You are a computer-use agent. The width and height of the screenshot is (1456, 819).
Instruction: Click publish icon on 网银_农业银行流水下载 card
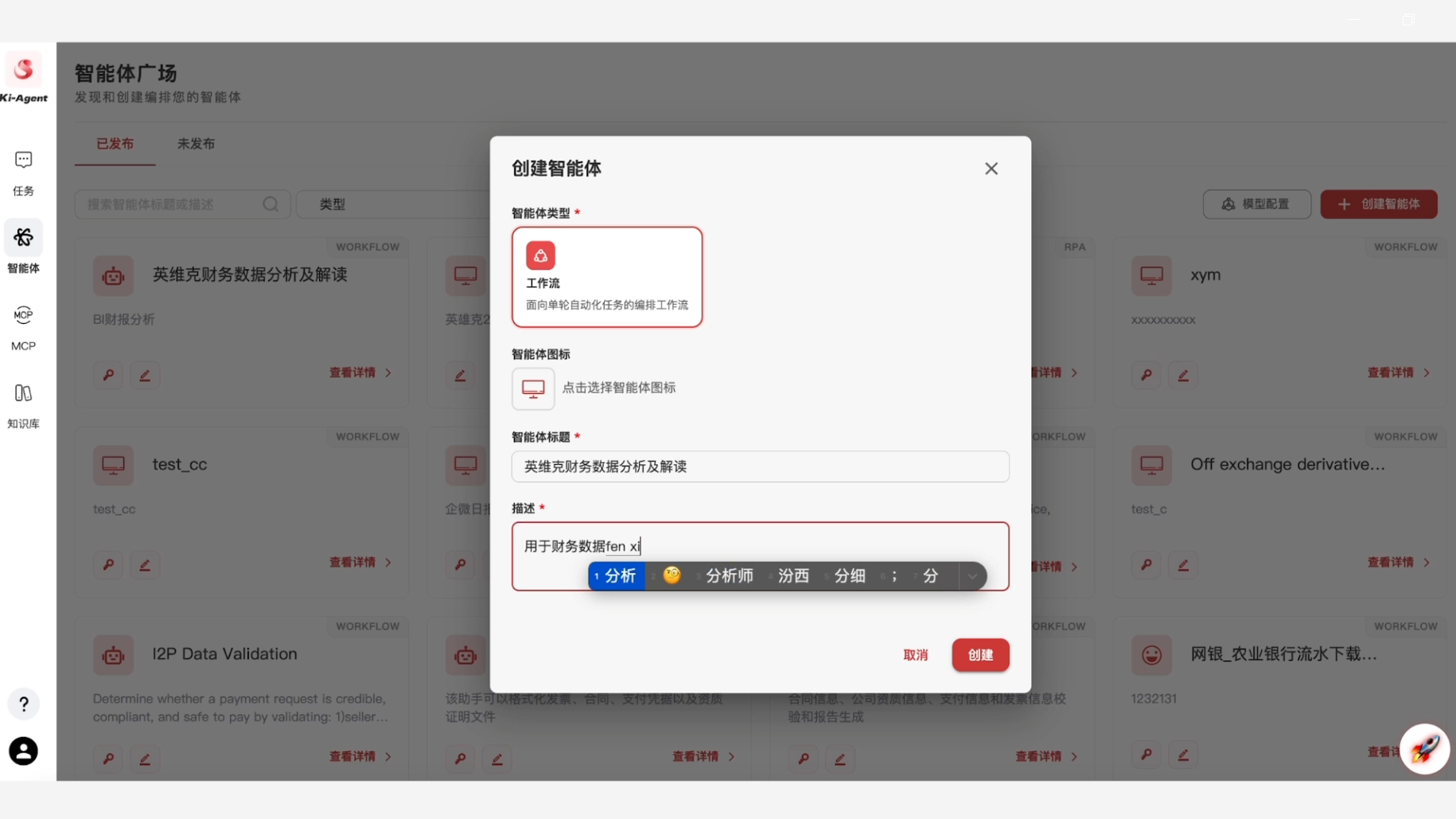click(x=1147, y=754)
